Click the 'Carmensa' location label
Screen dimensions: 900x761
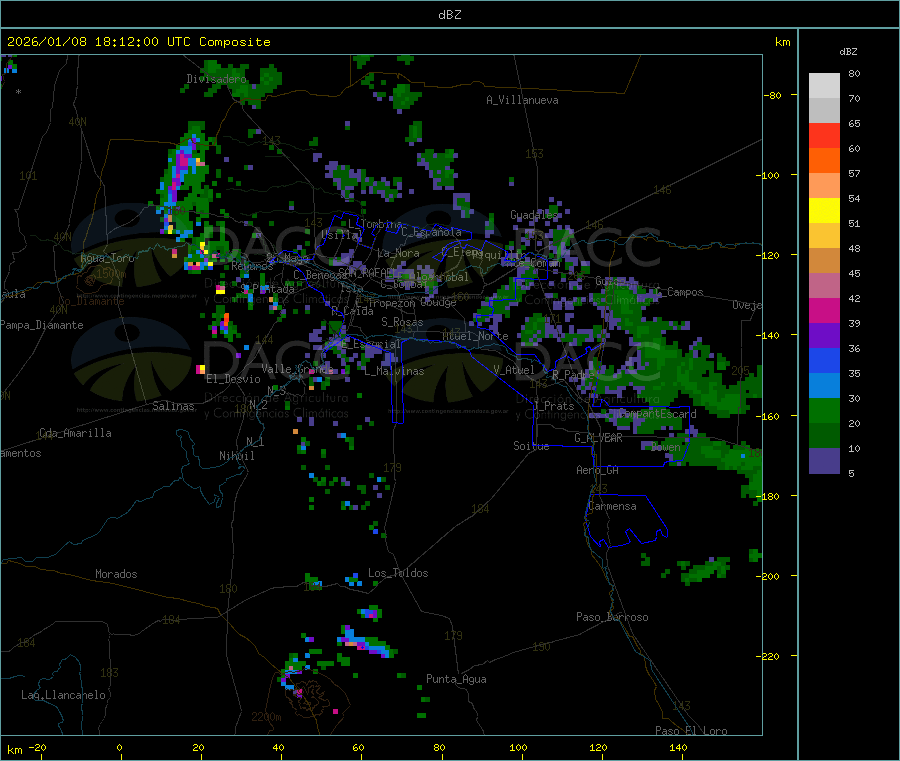(612, 506)
